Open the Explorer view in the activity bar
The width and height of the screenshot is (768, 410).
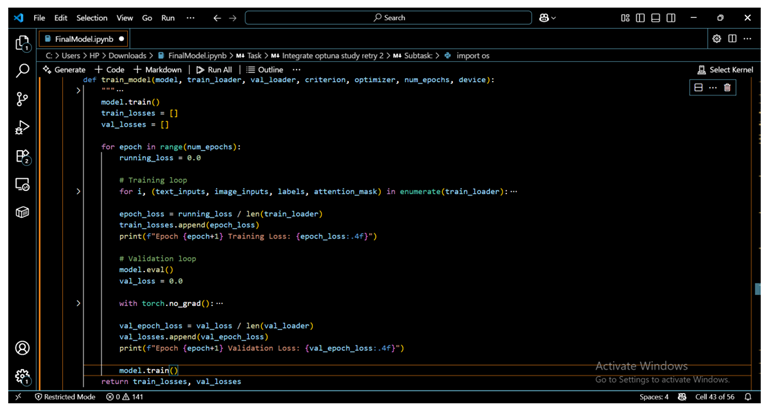coord(22,43)
